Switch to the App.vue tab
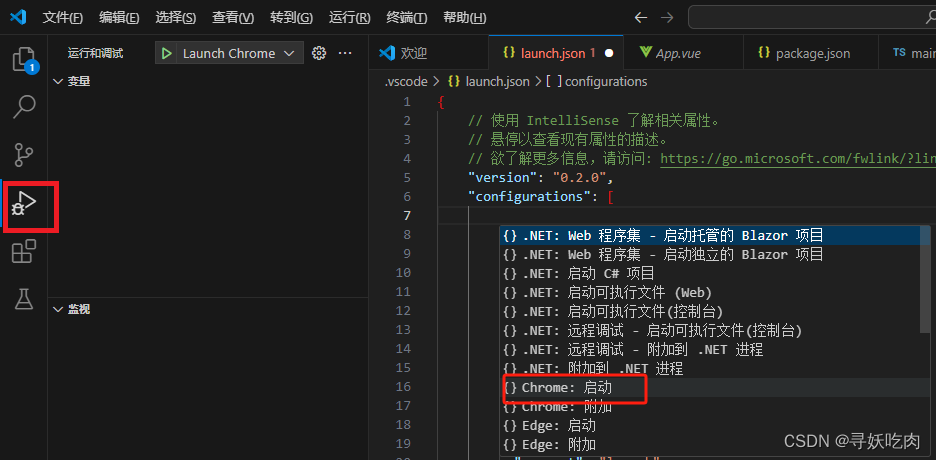The width and height of the screenshot is (936, 460). point(683,53)
